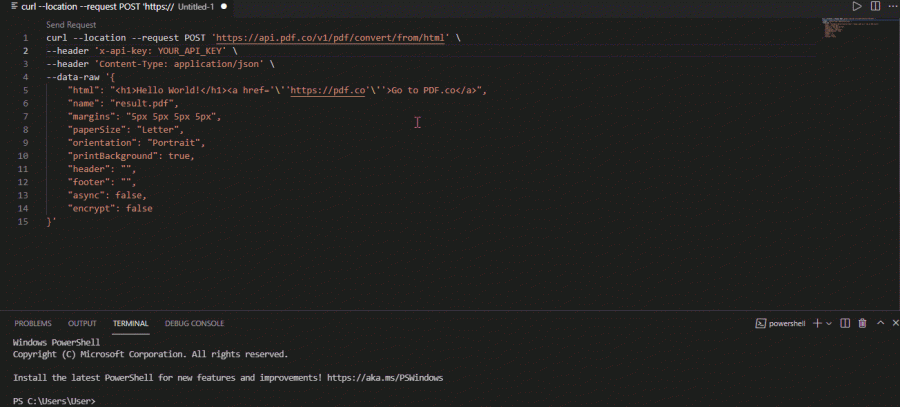Screen dimensions: 900x407
Task: Open the api.pdf.co convert URL link
Action: pyautogui.click(x=331, y=38)
